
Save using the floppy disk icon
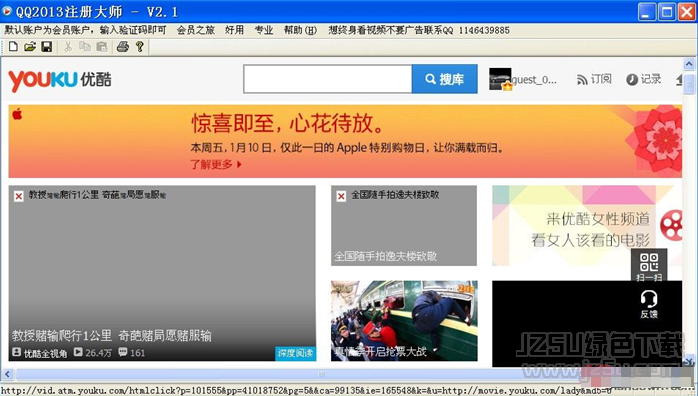click(x=47, y=46)
